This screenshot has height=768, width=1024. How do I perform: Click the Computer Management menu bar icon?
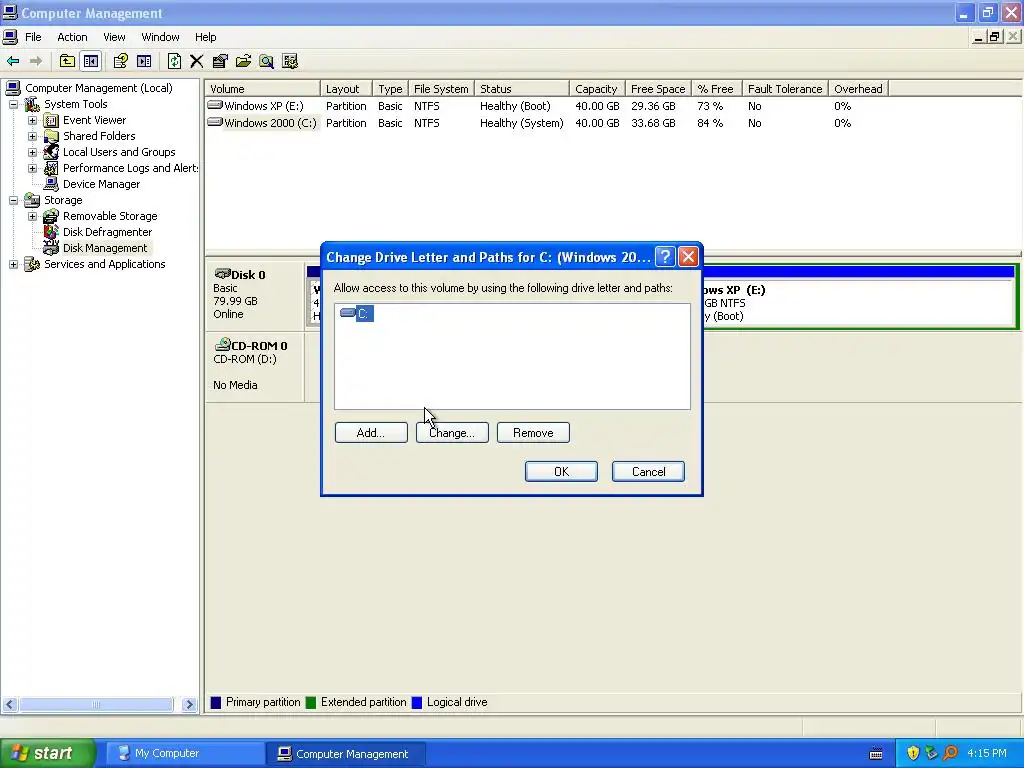(x=10, y=37)
